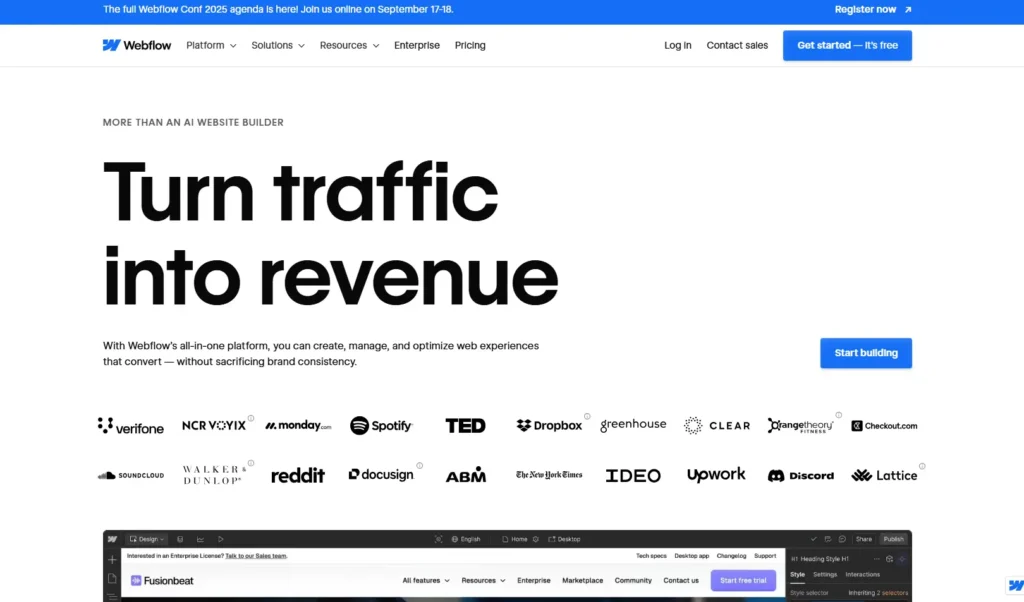Click the arrow icon beside Register now
Viewport: 1024px width, 602px height.
click(x=908, y=10)
